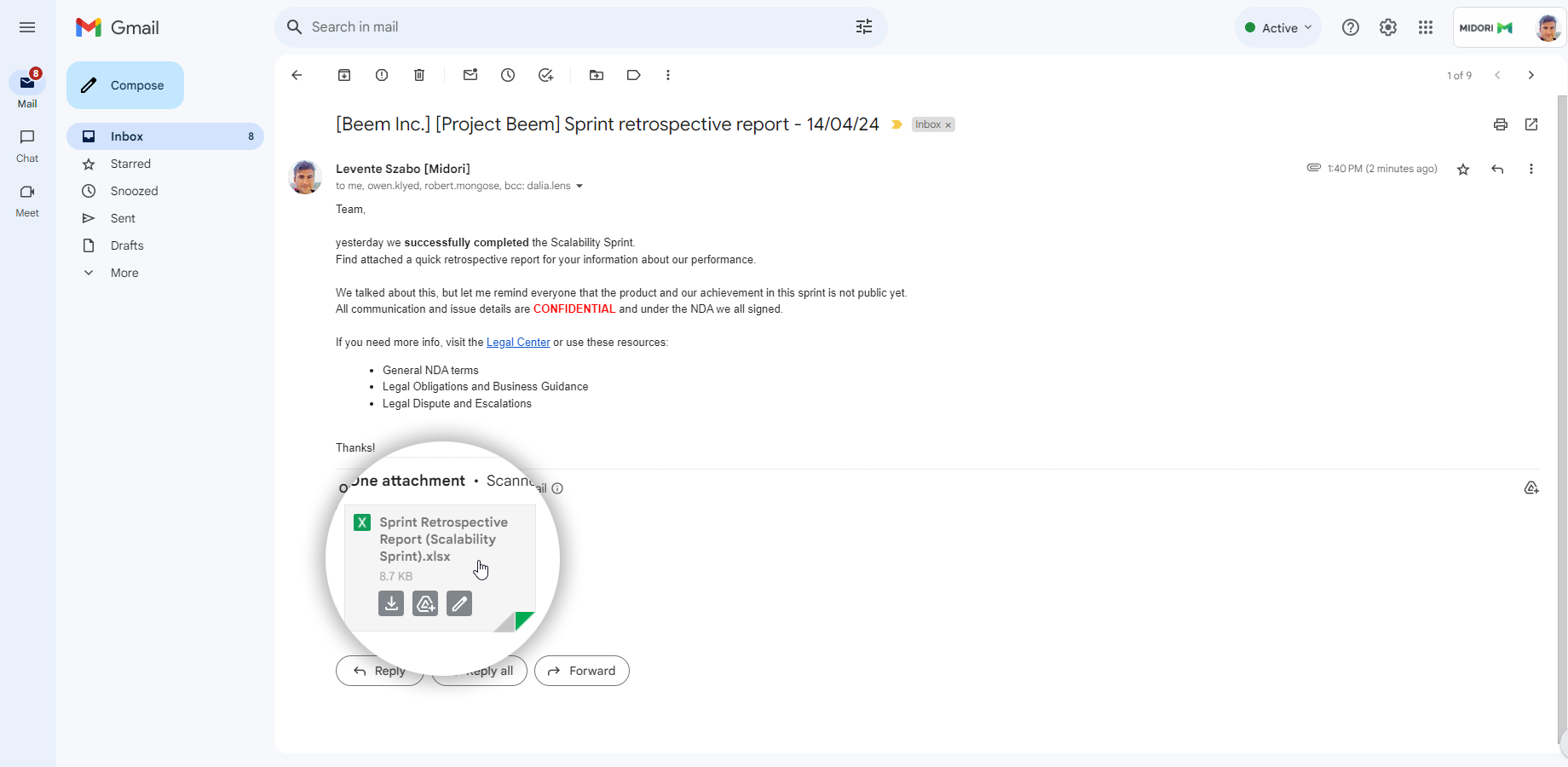Open the Mail section in the sidebar
The height and width of the screenshot is (767, 1568).
point(27,89)
